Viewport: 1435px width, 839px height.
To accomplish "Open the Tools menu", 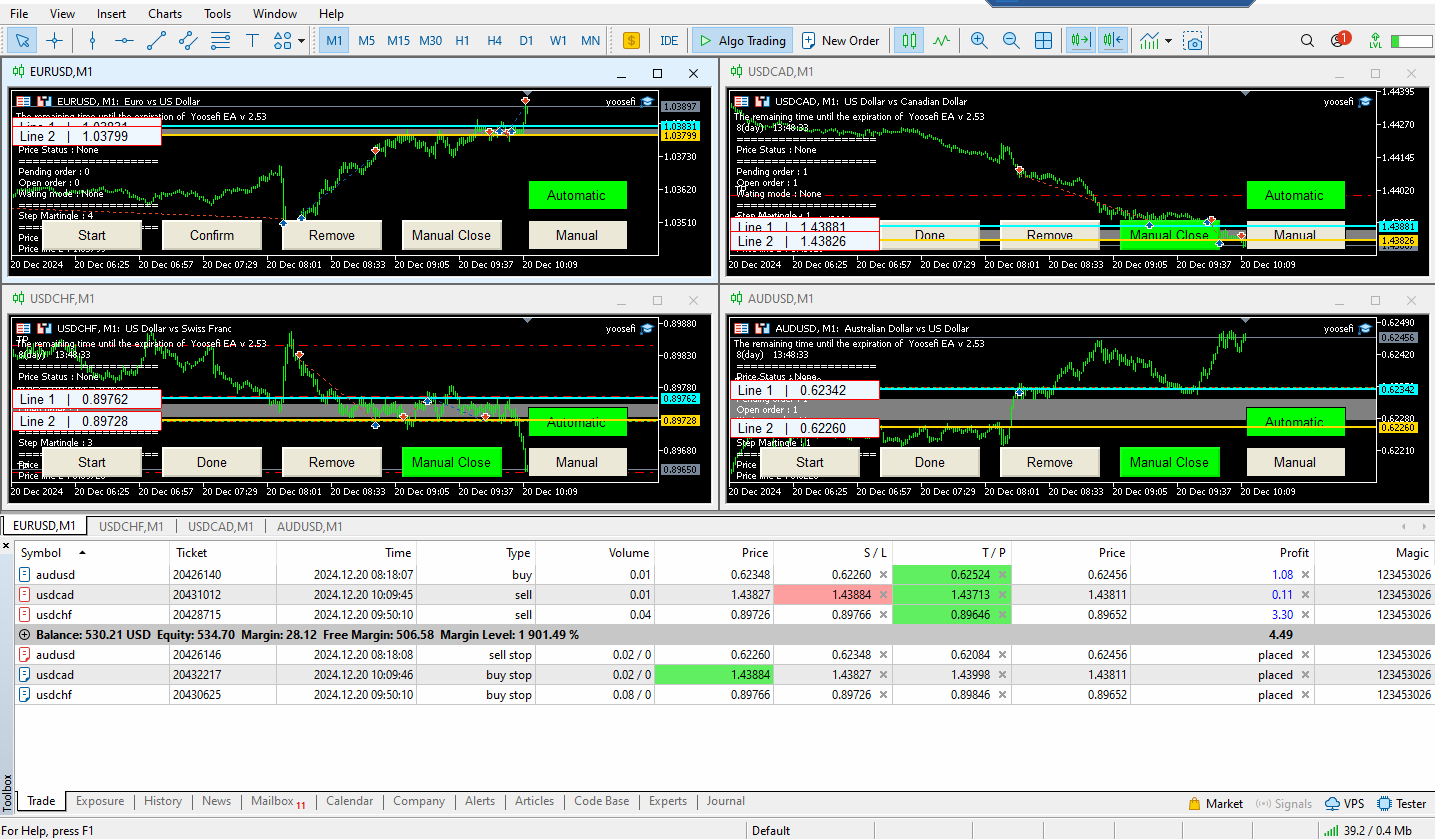I will (217, 14).
